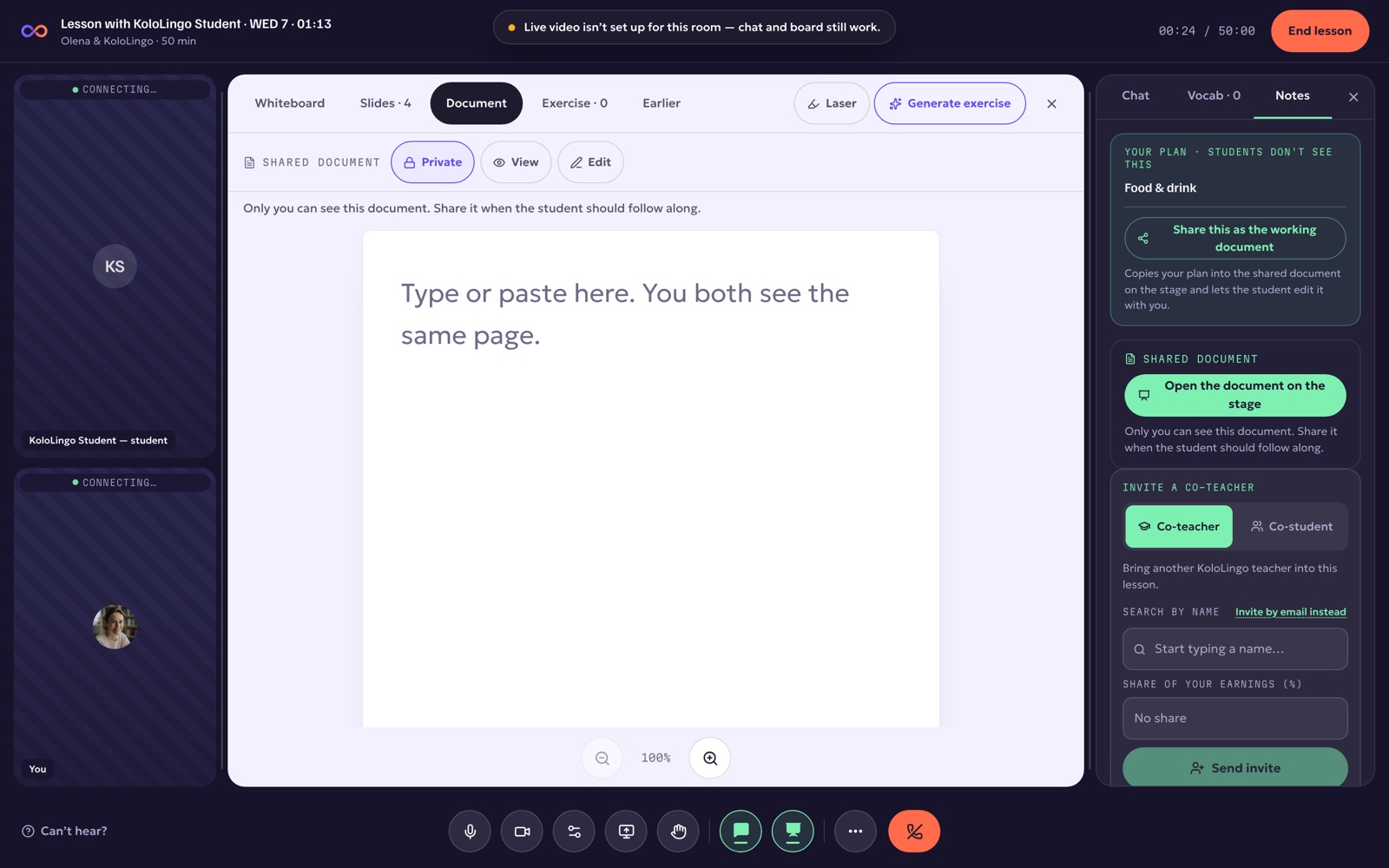Select the Co-teacher invite option
This screenshot has height=868, width=1389.
(x=1179, y=526)
